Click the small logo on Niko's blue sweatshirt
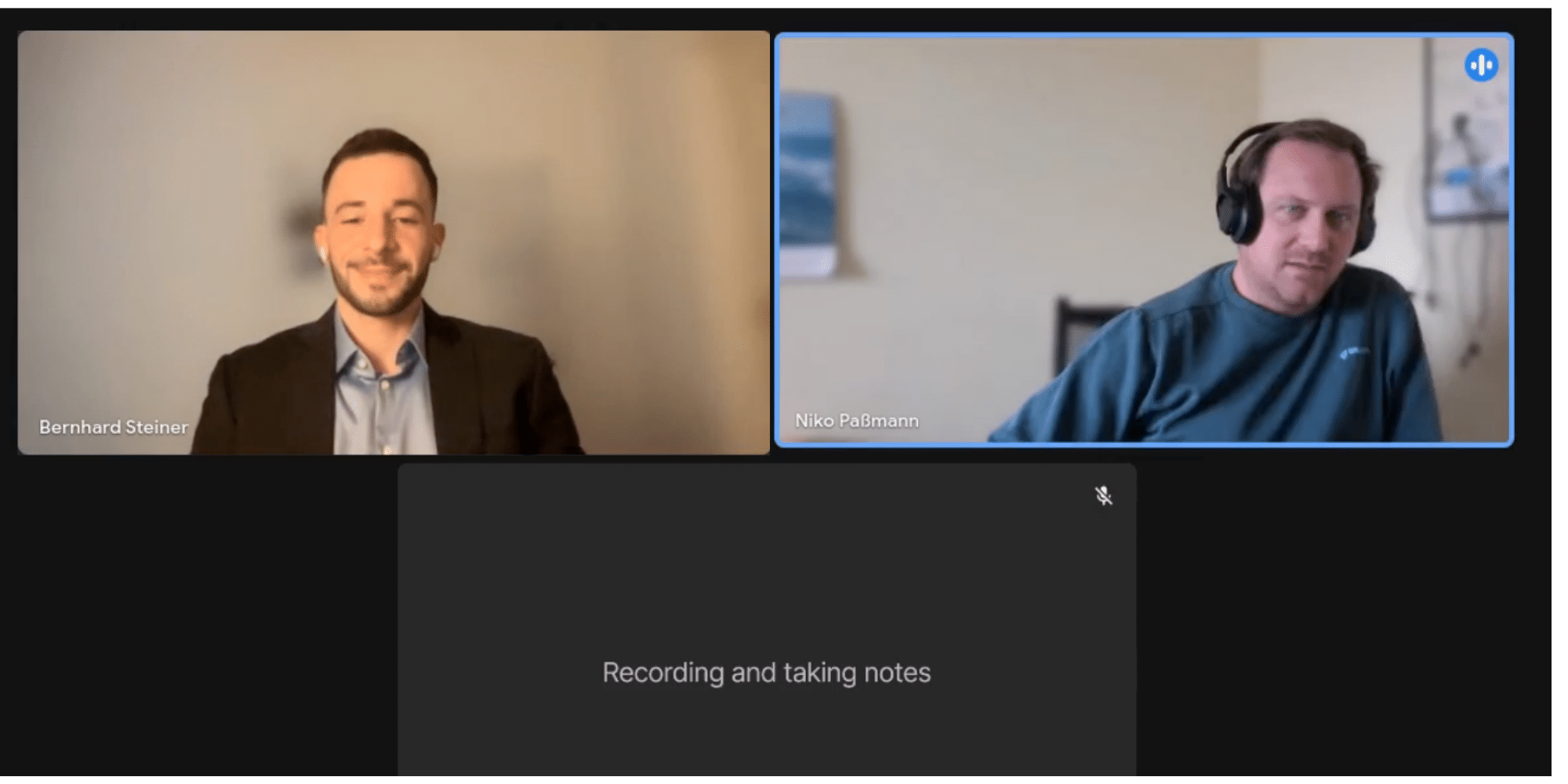 pos(1355,352)
